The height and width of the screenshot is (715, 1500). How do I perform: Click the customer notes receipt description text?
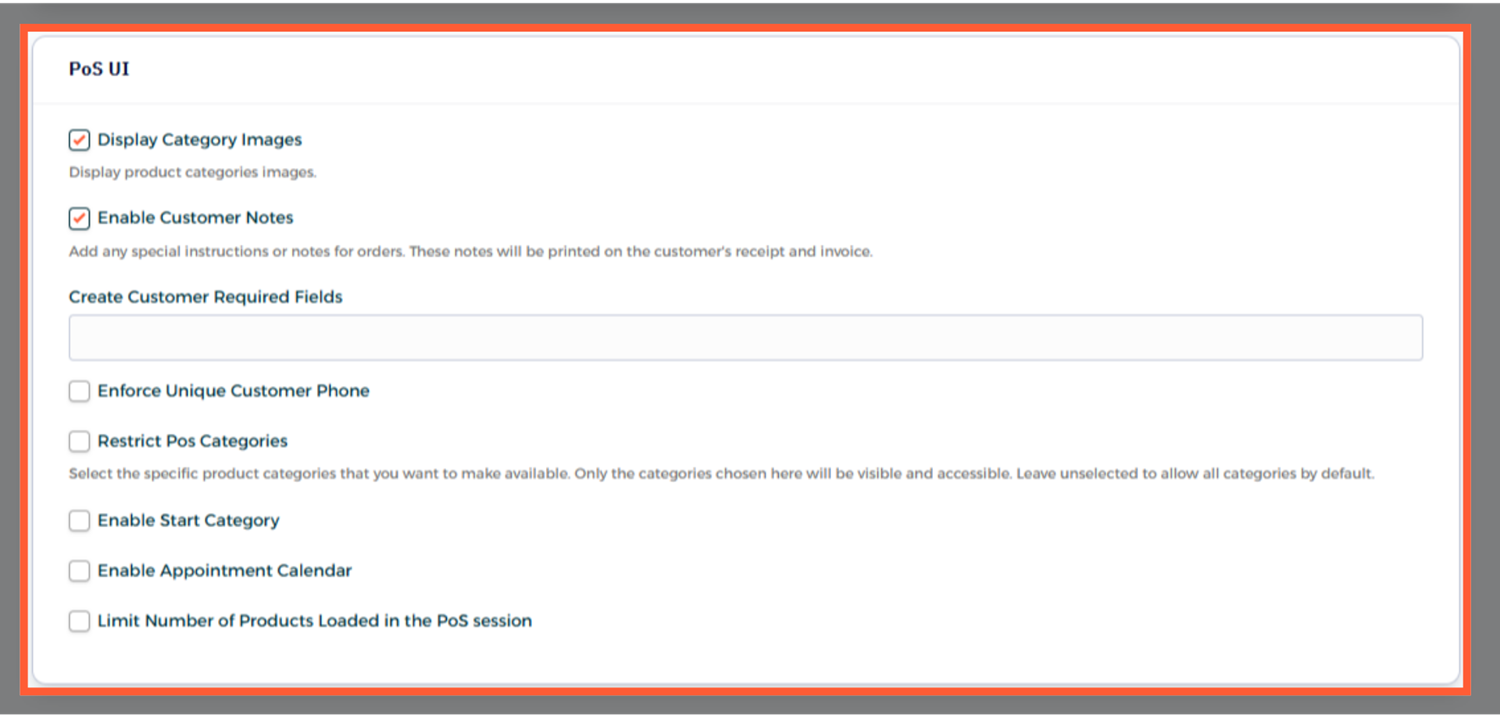[470, 252]
